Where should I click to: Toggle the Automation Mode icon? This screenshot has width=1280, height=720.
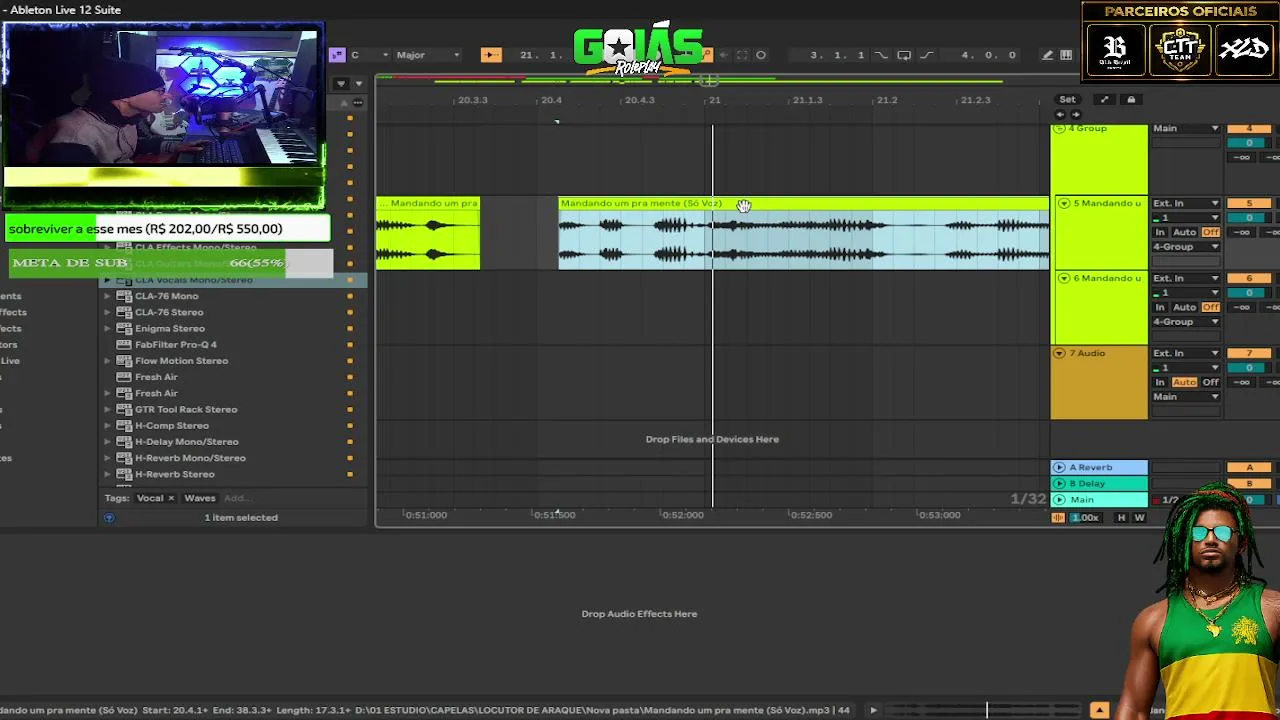1058,518
